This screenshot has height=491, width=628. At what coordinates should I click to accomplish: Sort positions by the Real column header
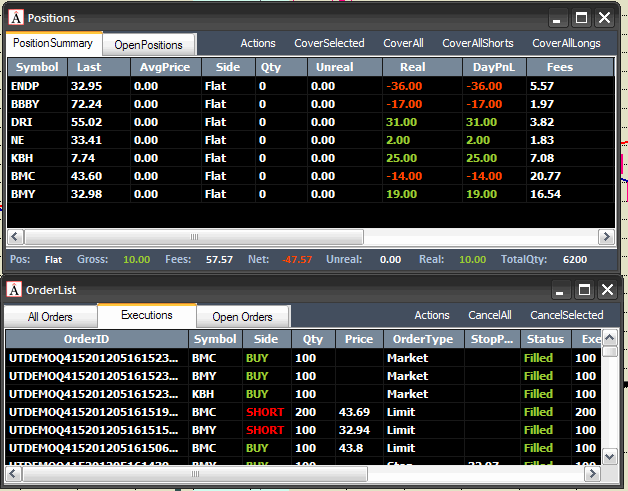pyautogui.click(x=422, y=67)
